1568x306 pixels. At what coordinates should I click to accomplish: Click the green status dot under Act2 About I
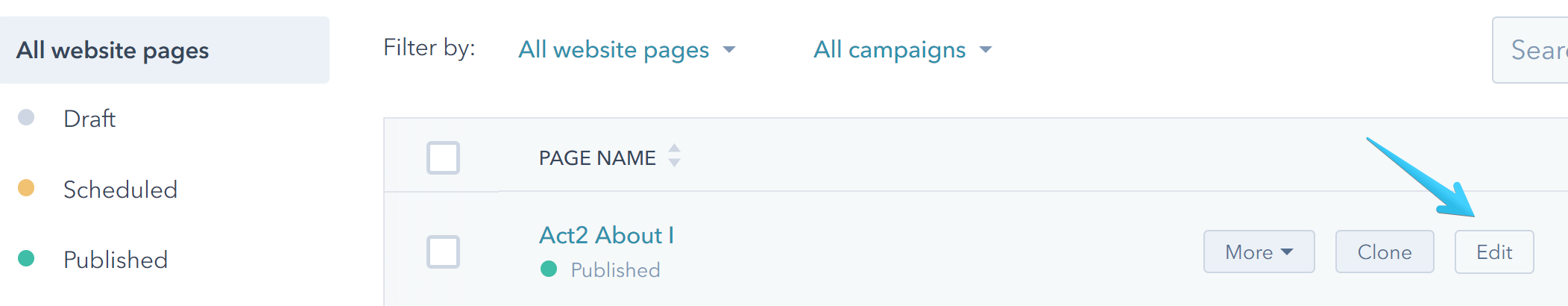click(549, 269)
